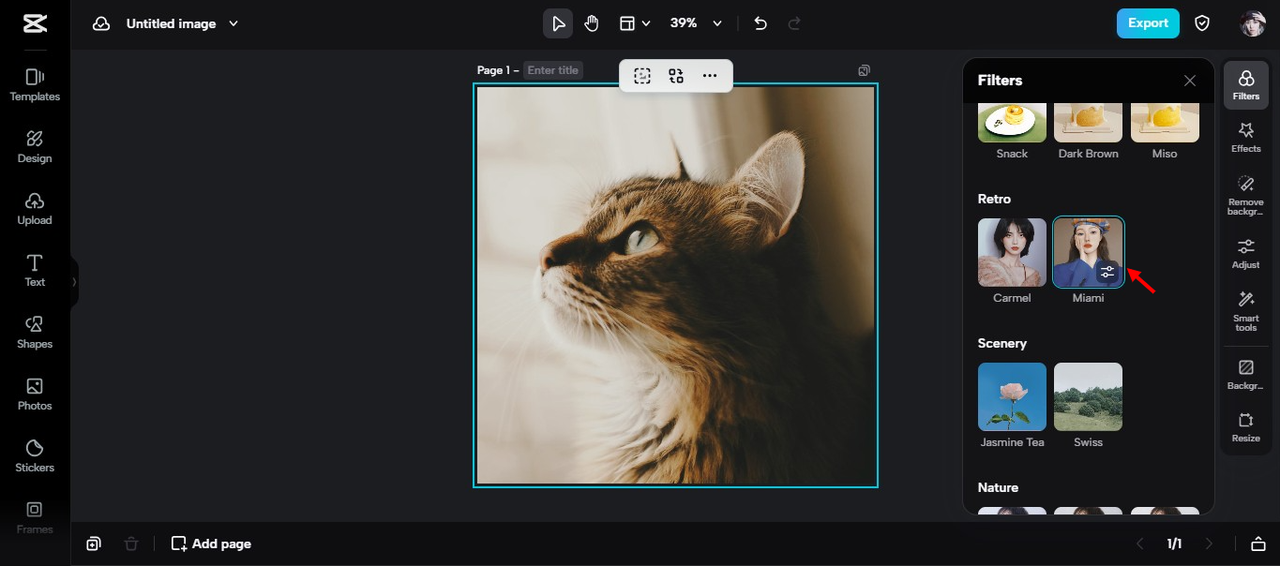Screen dimensions: 1280x566
Task: Click the Effects icon in right sidebar
Action: tap(1246, 137)
